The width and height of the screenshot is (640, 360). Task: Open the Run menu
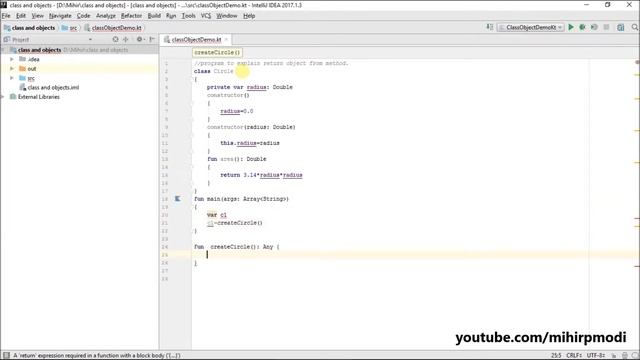(171, 16)
